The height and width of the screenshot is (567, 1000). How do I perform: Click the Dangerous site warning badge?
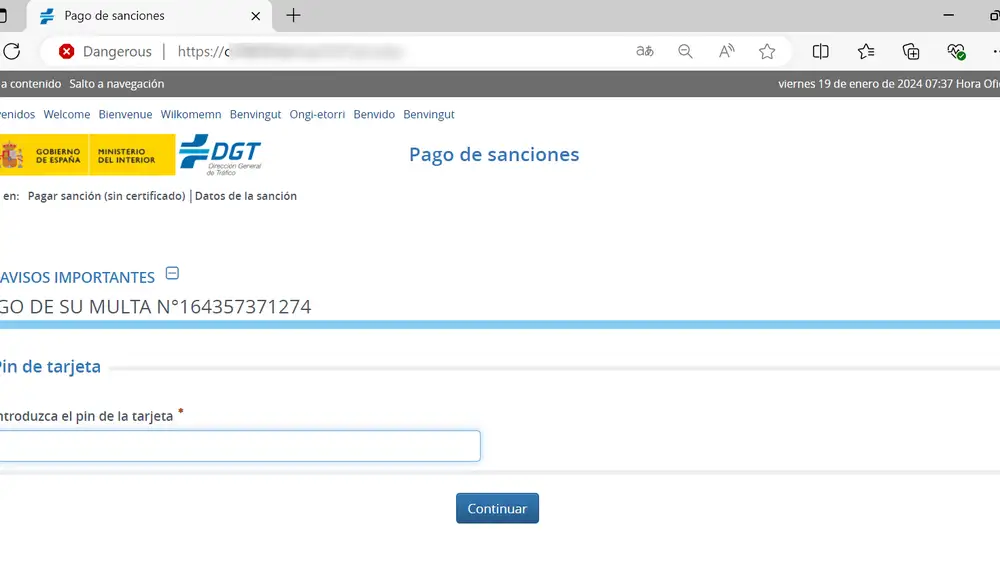(105, 51)
